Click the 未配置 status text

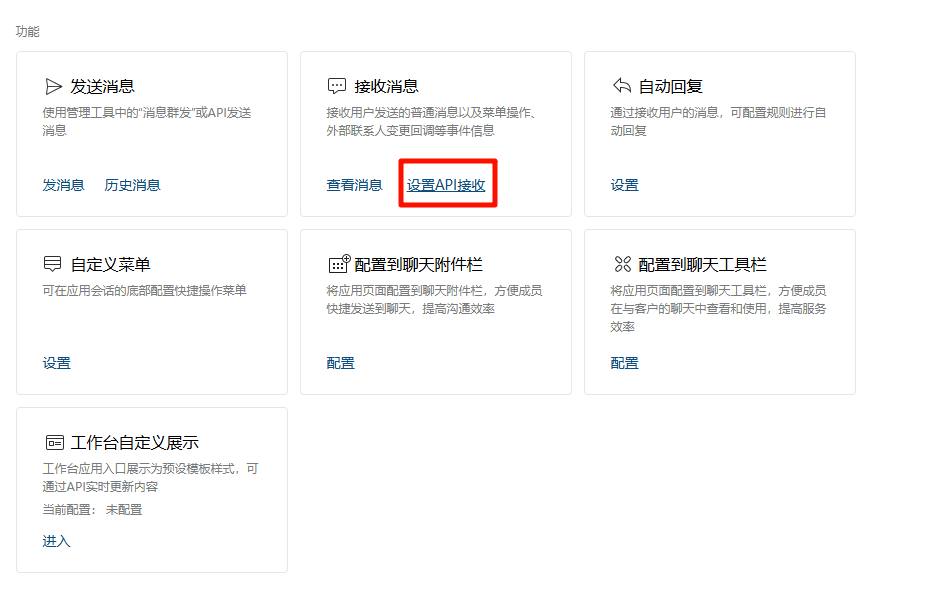[124, 510]
